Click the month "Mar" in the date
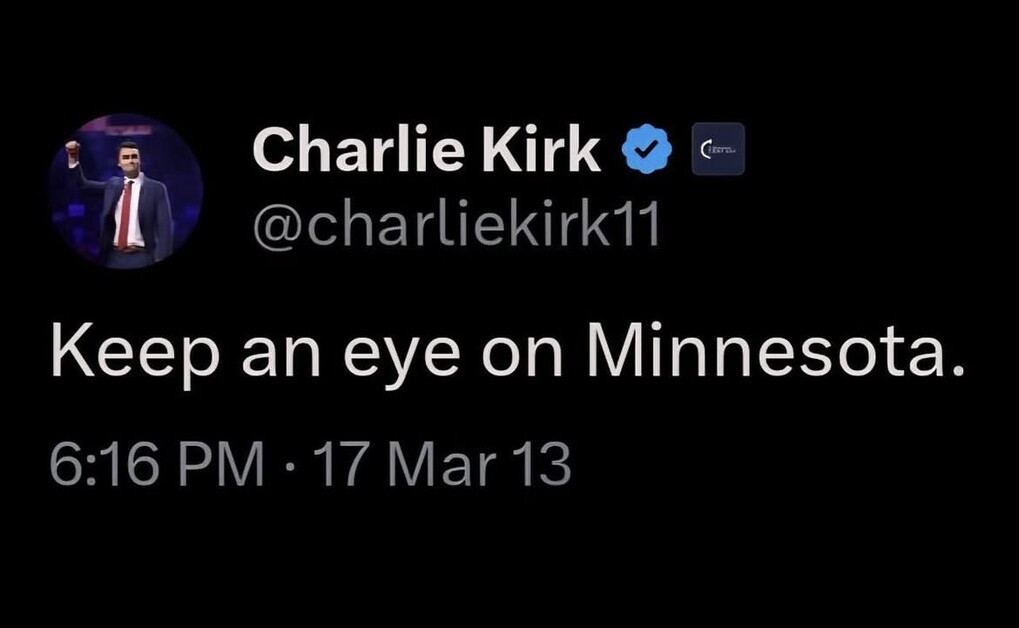 coord(443,466)
